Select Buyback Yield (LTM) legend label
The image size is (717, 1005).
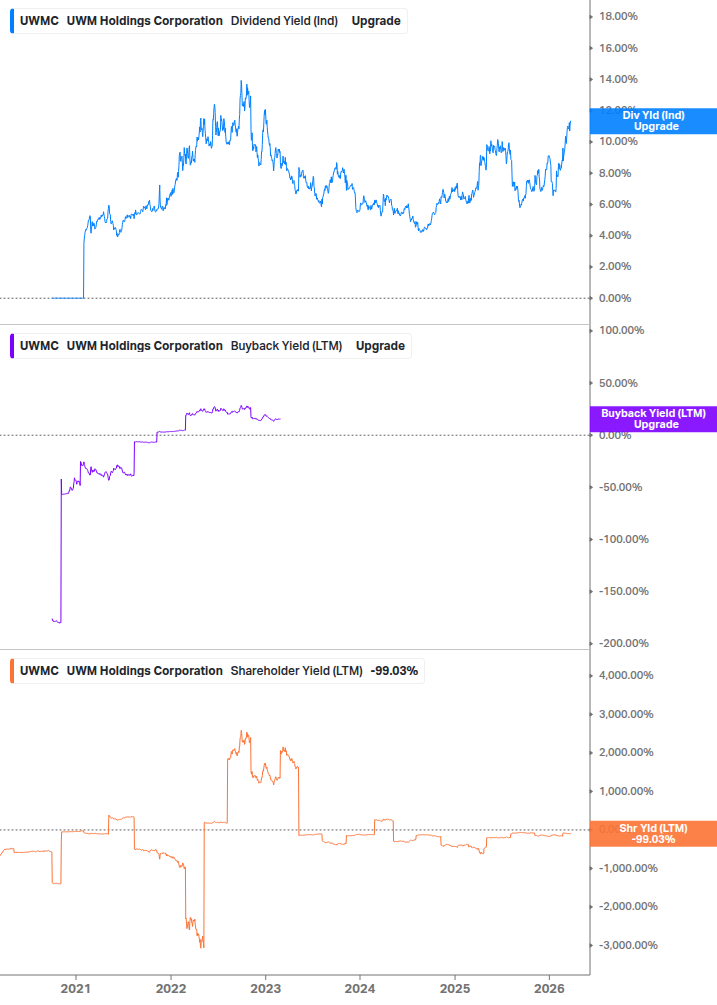click(286, 345)
